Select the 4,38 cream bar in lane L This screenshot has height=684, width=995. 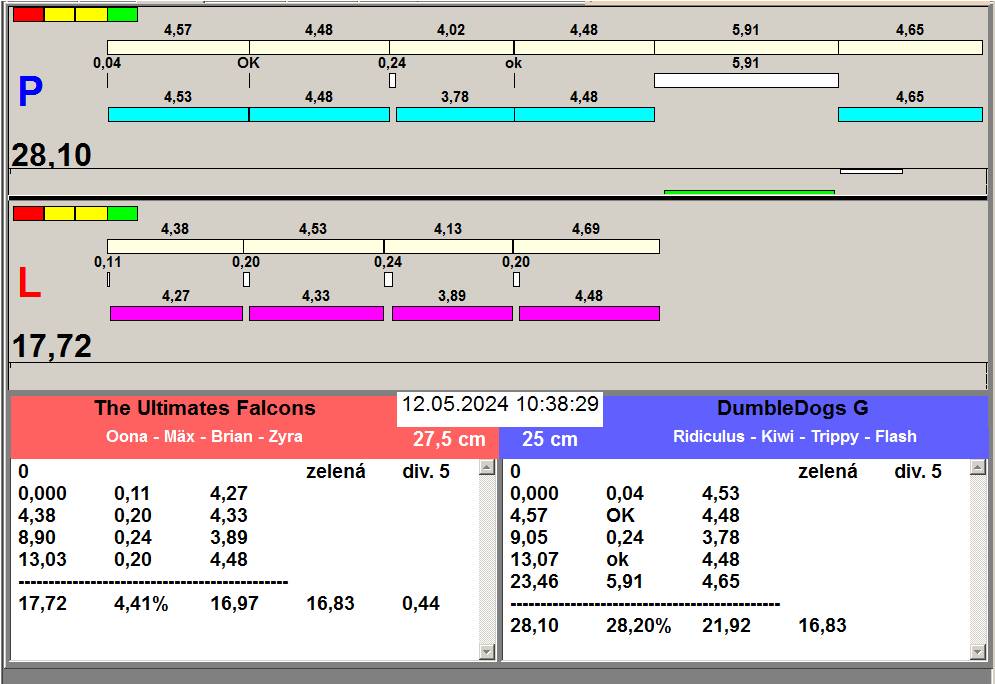(175, 246)
